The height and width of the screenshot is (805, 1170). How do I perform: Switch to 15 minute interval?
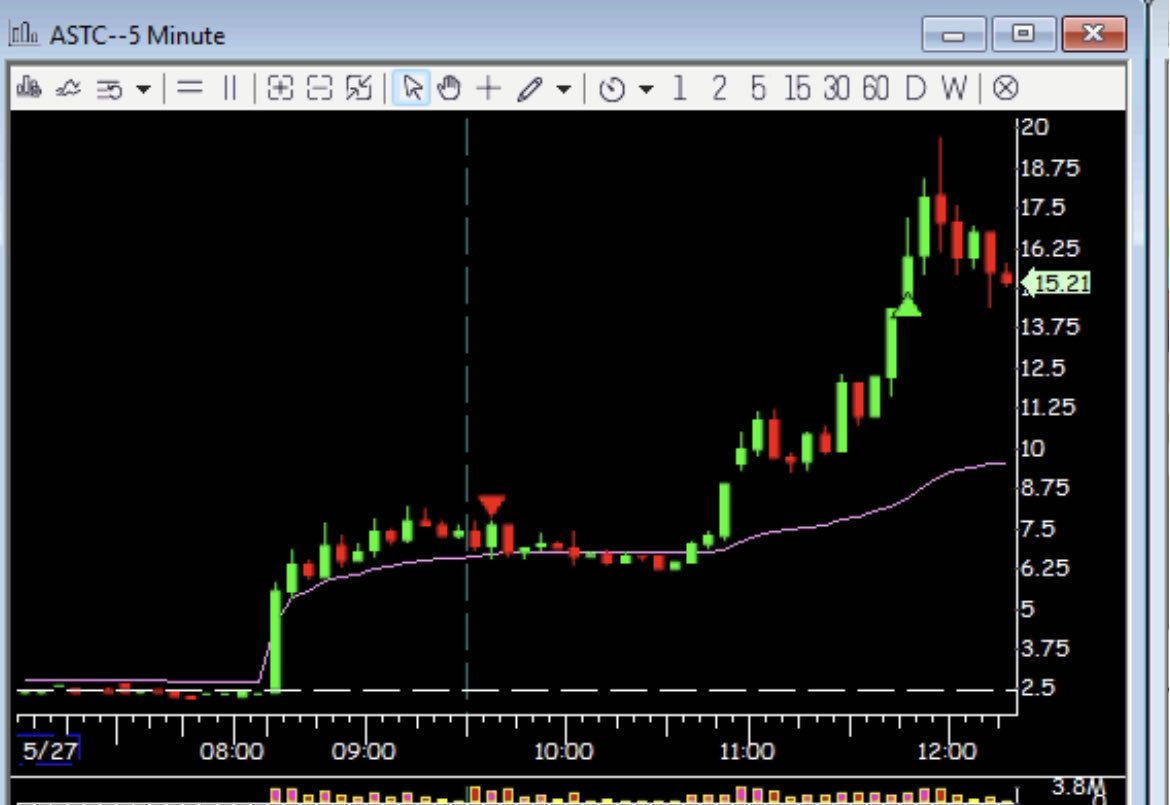pyautogui.click(x=797, y=88)
